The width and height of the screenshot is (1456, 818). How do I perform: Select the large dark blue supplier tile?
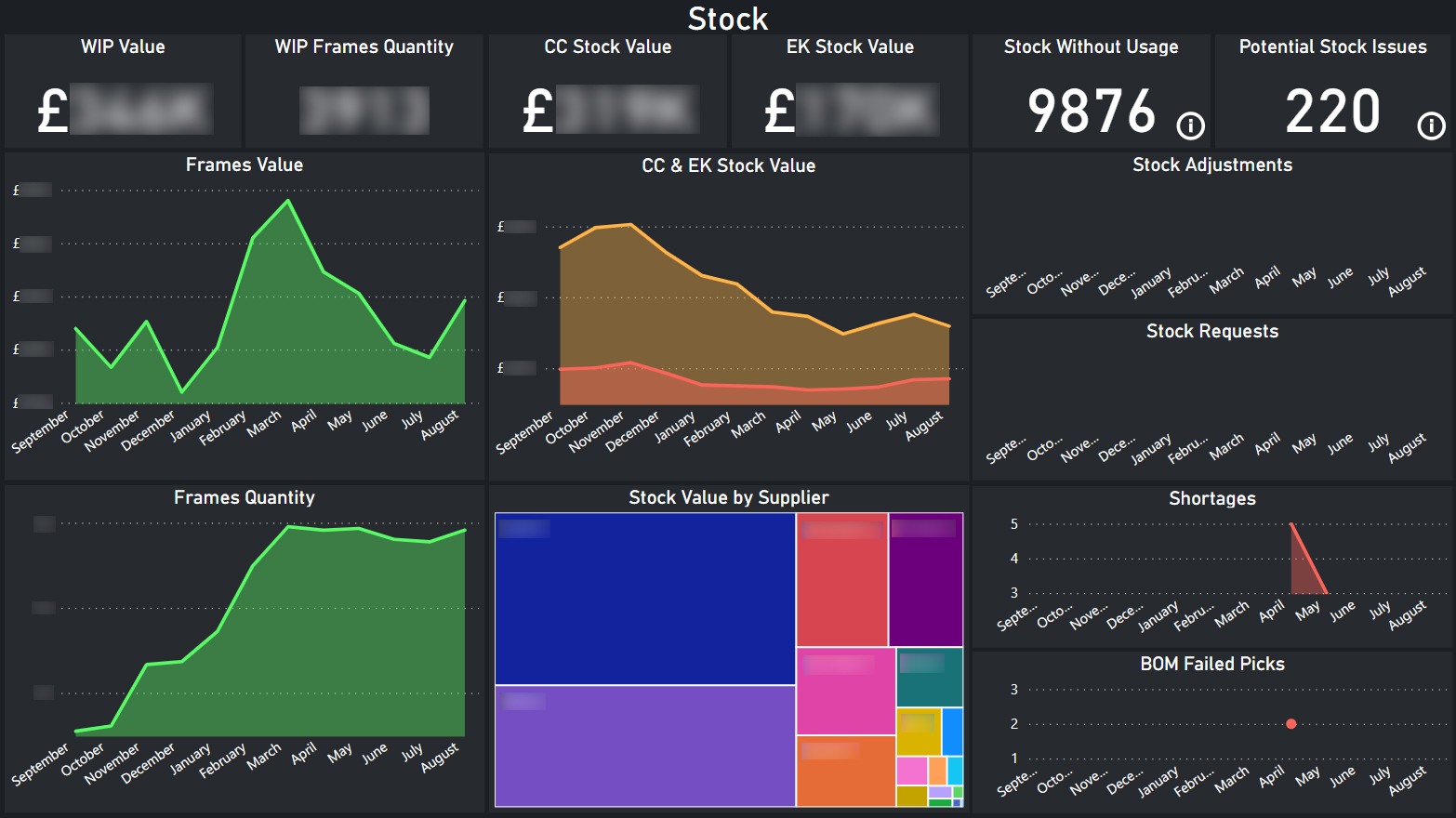pos(645,599)
